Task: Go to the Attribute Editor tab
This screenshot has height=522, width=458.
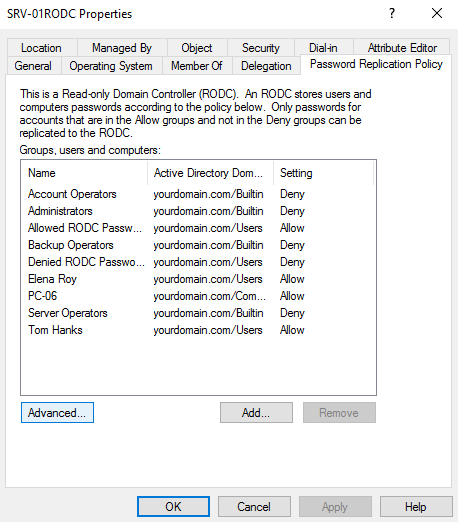Action: (402, 48)
